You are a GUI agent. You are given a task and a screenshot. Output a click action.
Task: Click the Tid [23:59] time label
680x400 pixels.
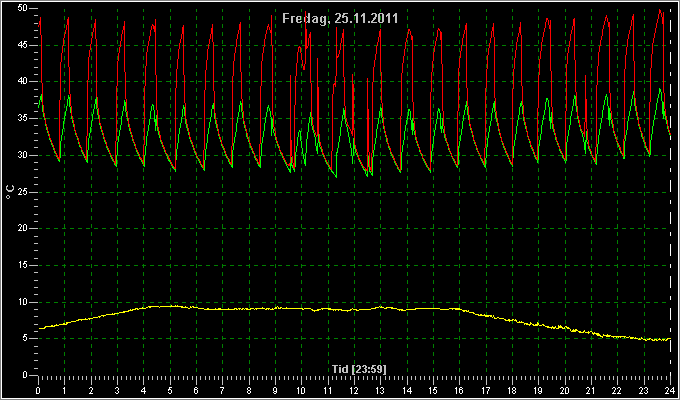[x=359, y=369]
